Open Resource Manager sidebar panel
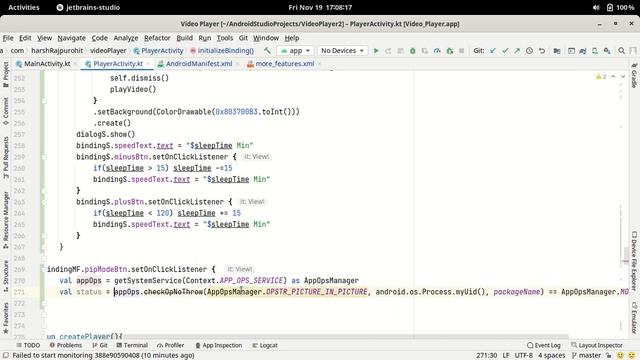This screenshot has width=640, height=360. (x=6, y=220)
